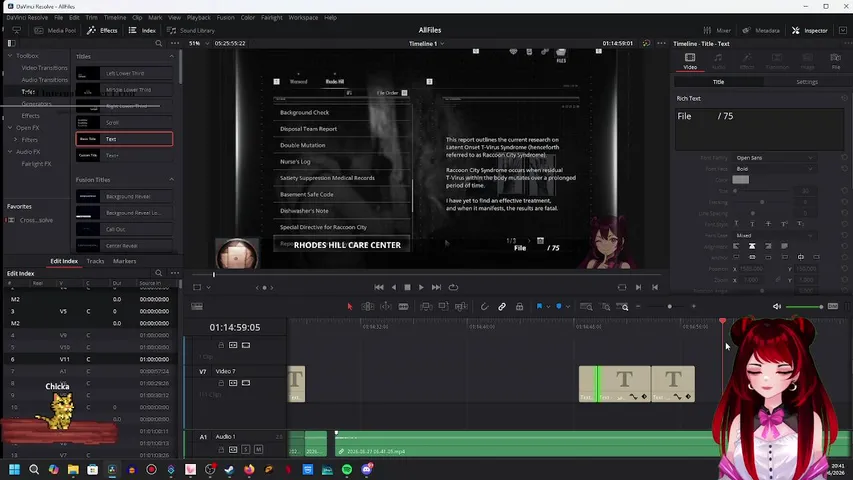Screen dimensions: 853x480
Task: Open the Metadata panel
Action: click(x=761, y=30)
